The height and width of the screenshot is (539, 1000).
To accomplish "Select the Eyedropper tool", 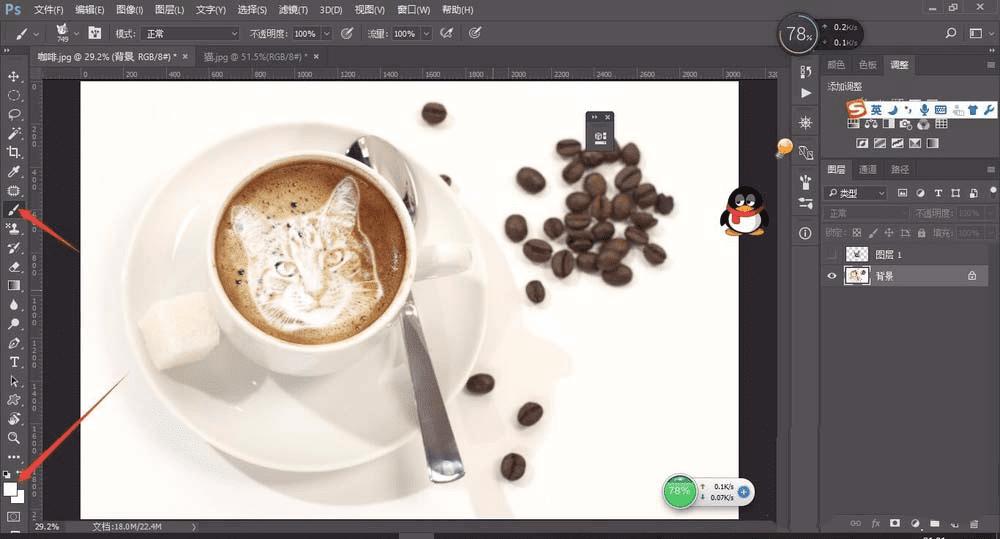I will 14,172.
